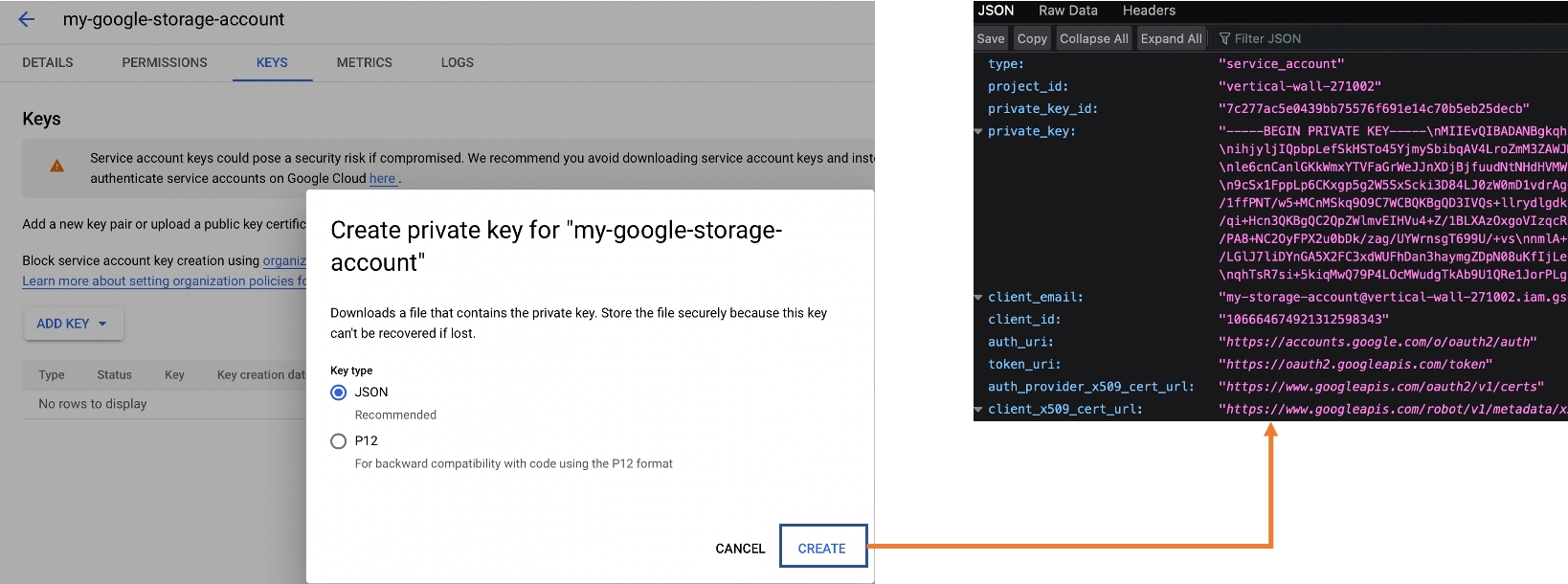Type in the Filter JSON field
This screenshot has height=584, width=1568.
(1340, 39)
